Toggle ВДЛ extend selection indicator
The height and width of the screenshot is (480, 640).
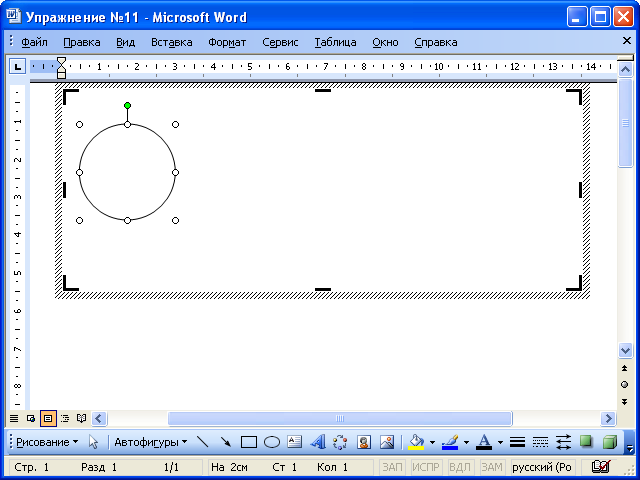460,467
